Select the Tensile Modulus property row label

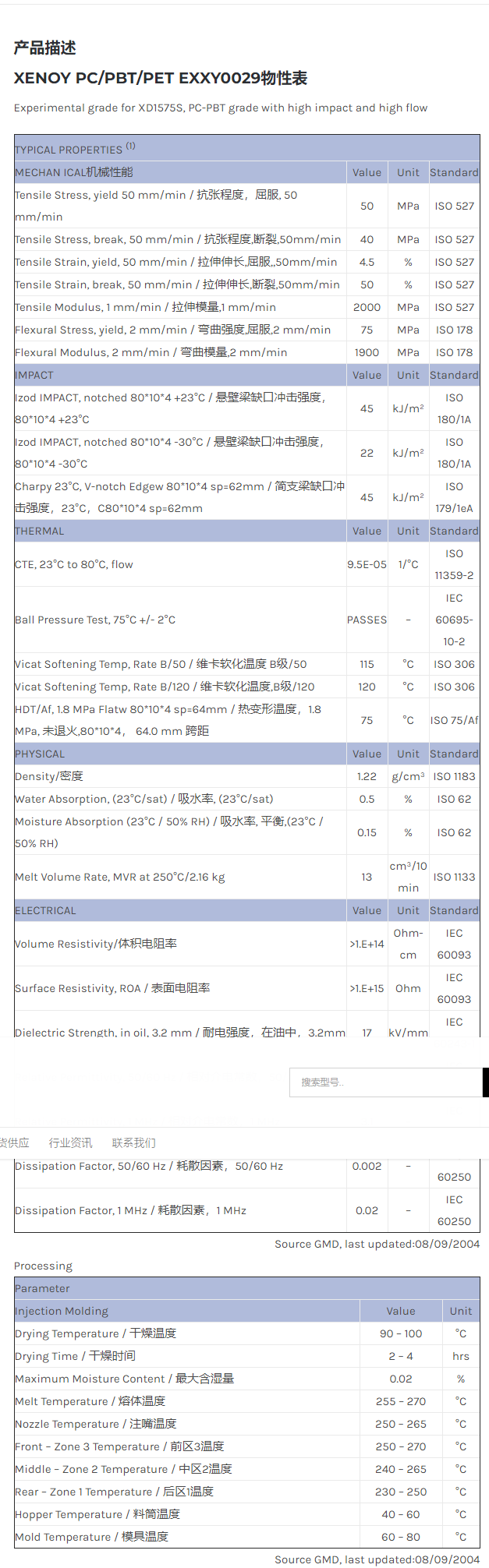pos(145,307)
